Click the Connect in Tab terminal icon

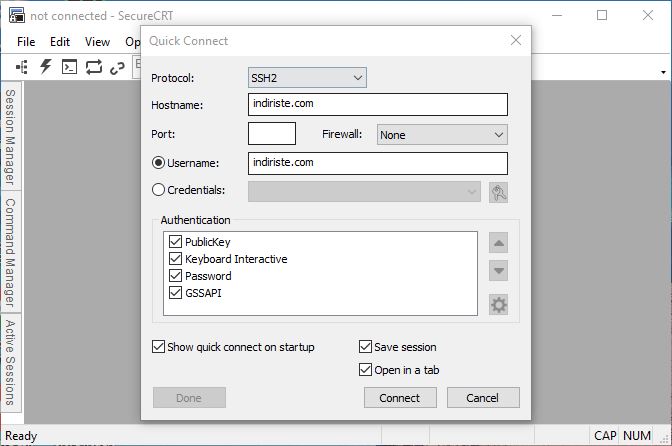click(69, 67)
